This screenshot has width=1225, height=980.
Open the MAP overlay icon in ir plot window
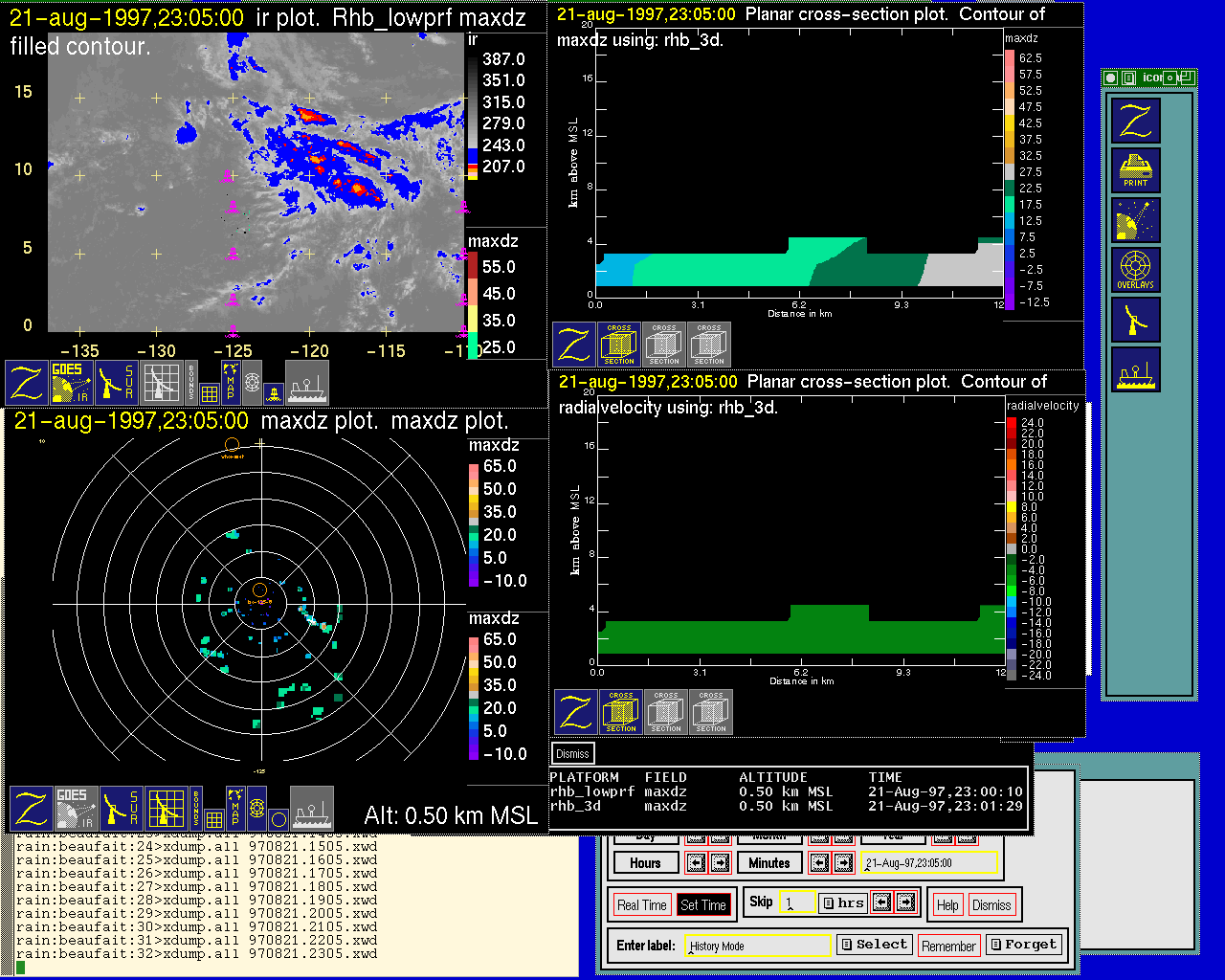[230, 382]
